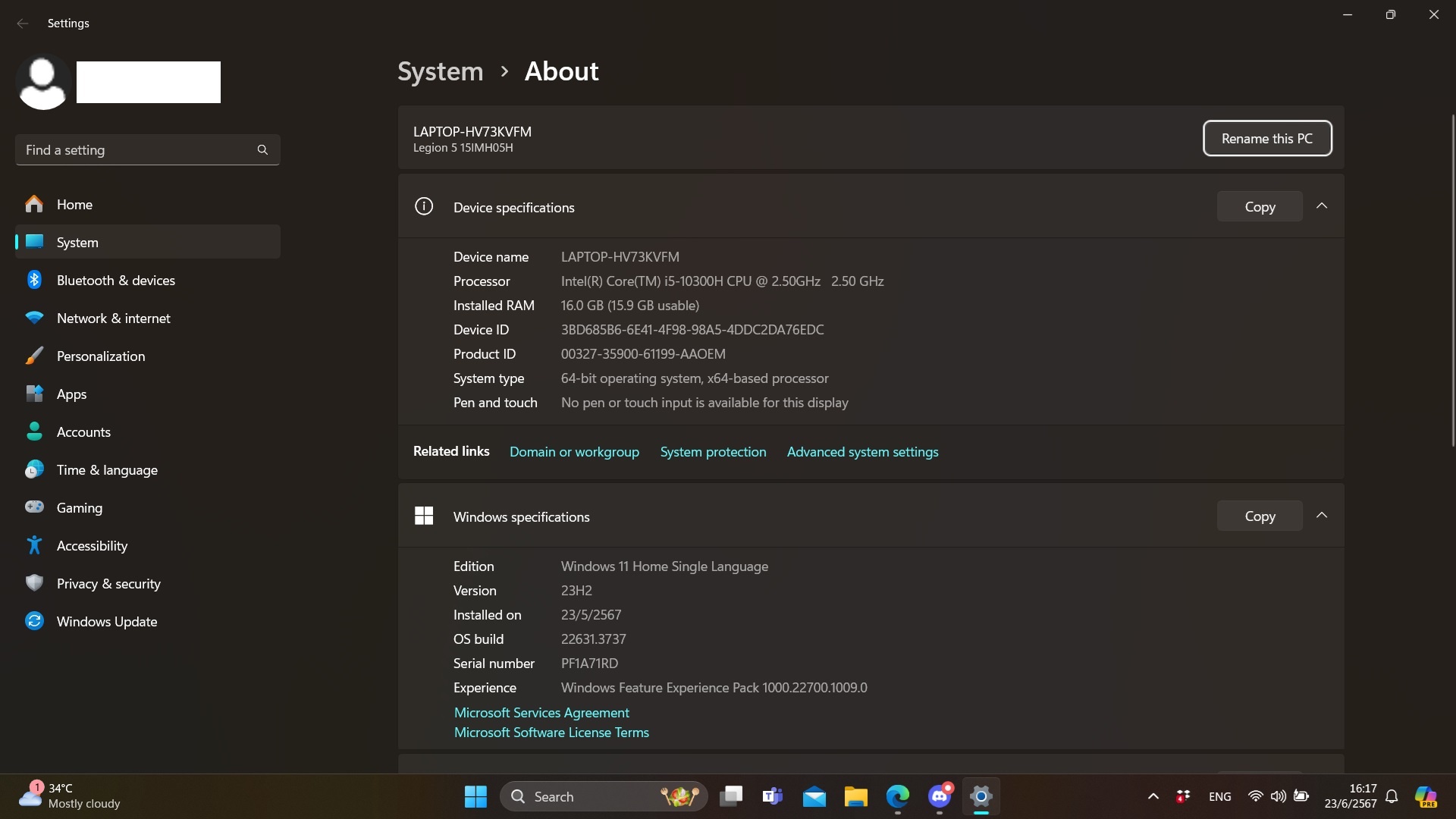Click the search magnifier icon in Find a setting
This screenshot has height=819, width=1456.
[262, 150]
